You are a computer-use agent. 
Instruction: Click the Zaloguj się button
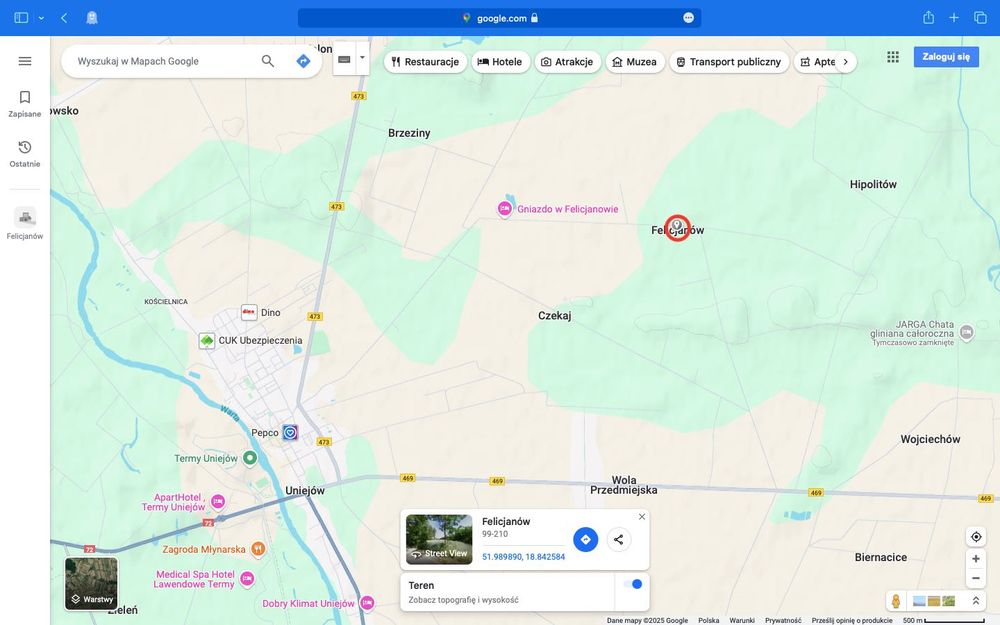click(x=946, y=57)
